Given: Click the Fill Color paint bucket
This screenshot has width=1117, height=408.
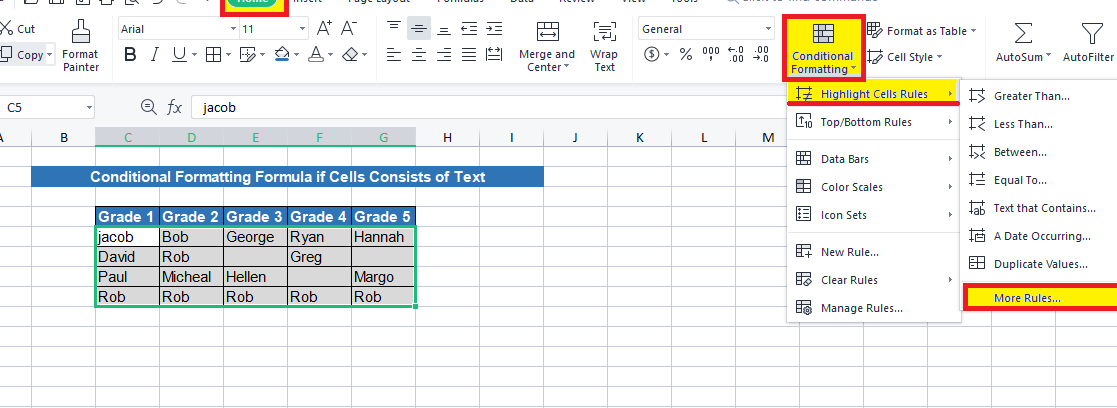Looking at the screenshot, I should tap(282, 55).
